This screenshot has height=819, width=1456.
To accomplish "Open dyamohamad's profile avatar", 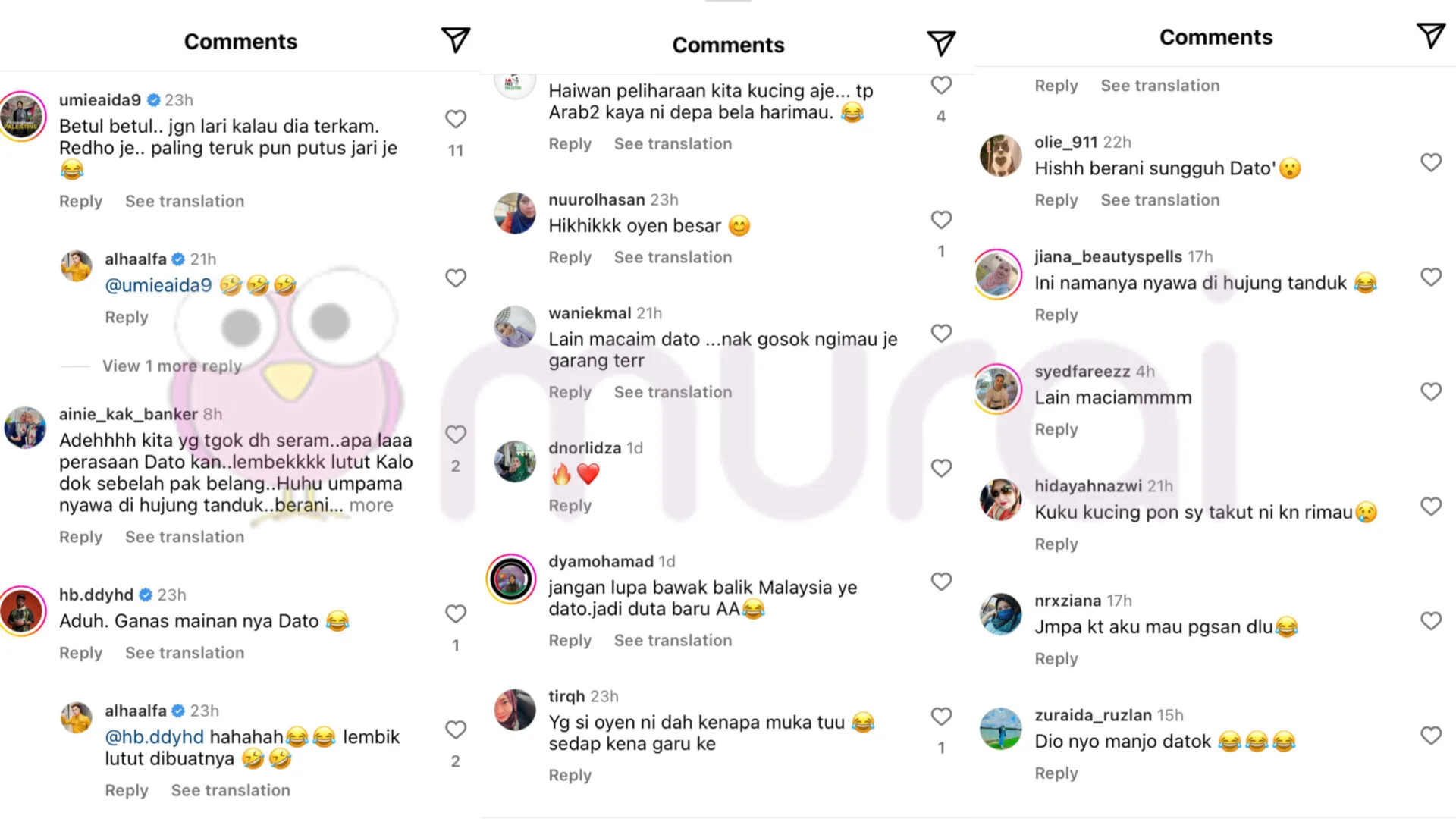I will coord(511,579).
